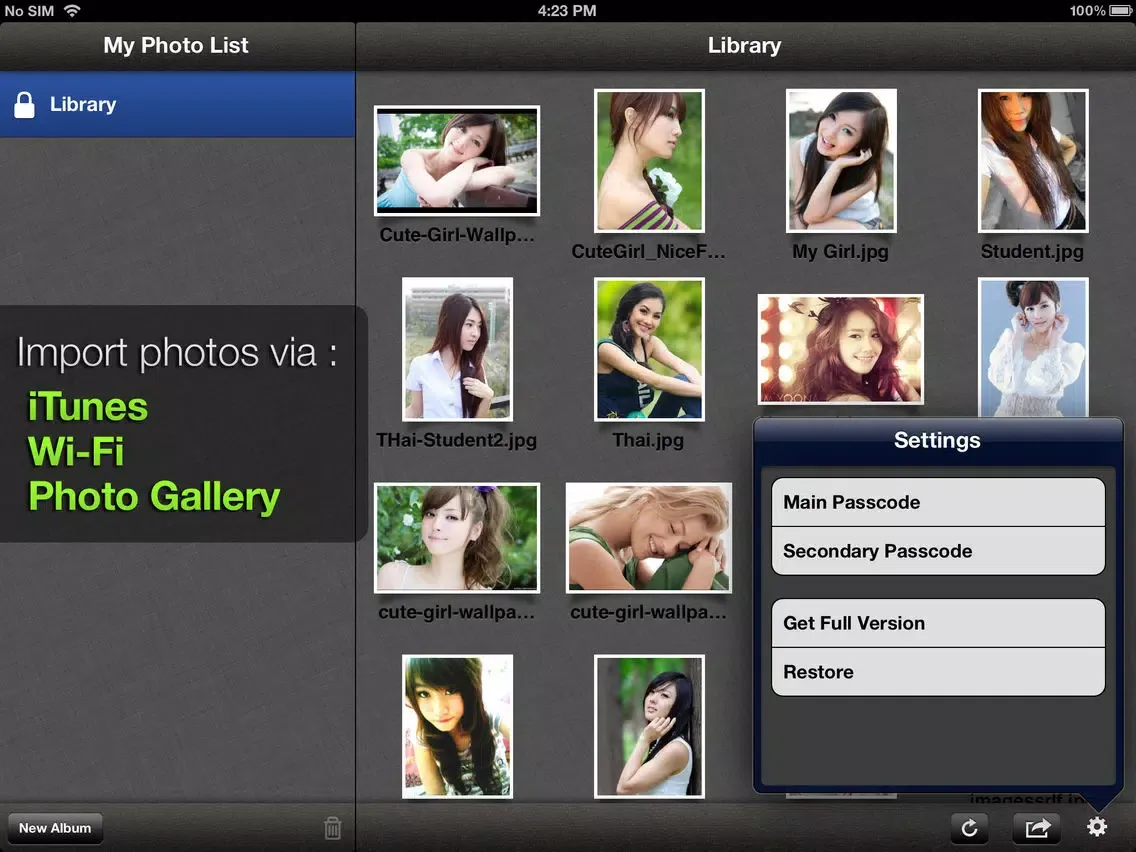This screenshot has width=1136, height=852.
Task: Open Main Passcode setting
Action: pyautogui.click(x=938, y=502)
